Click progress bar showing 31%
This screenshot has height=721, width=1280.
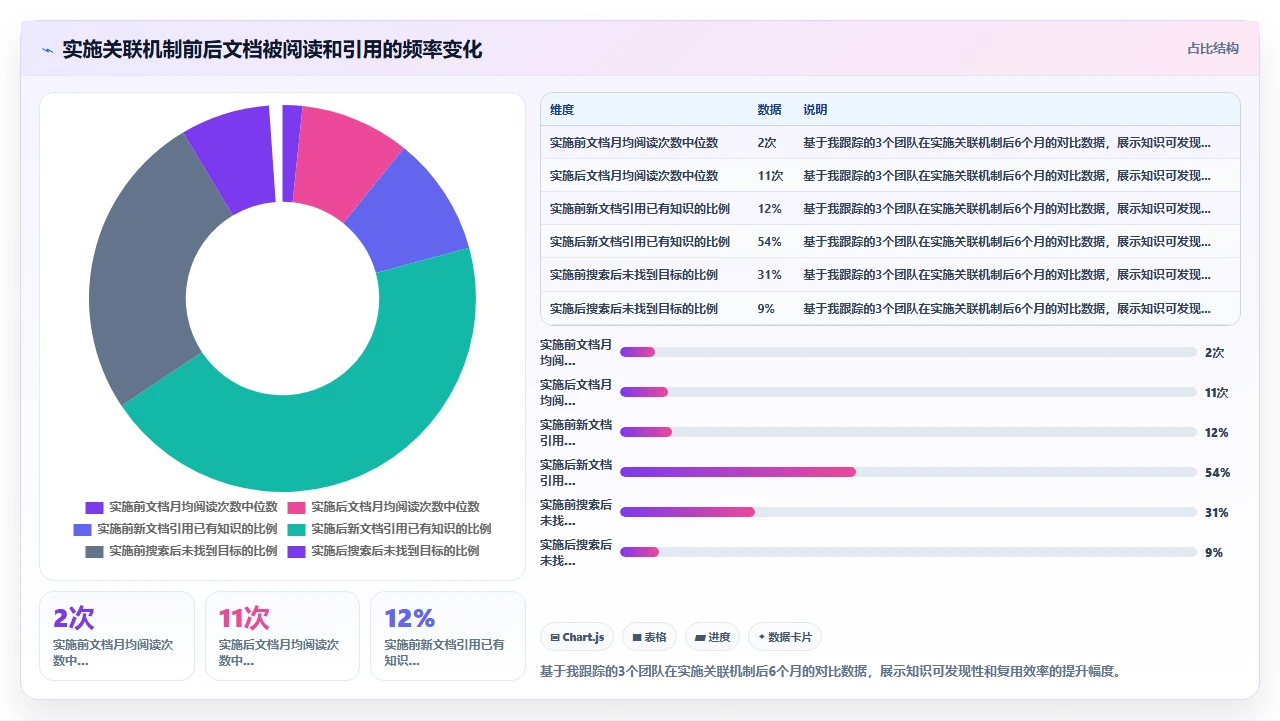tap(908, 512)
